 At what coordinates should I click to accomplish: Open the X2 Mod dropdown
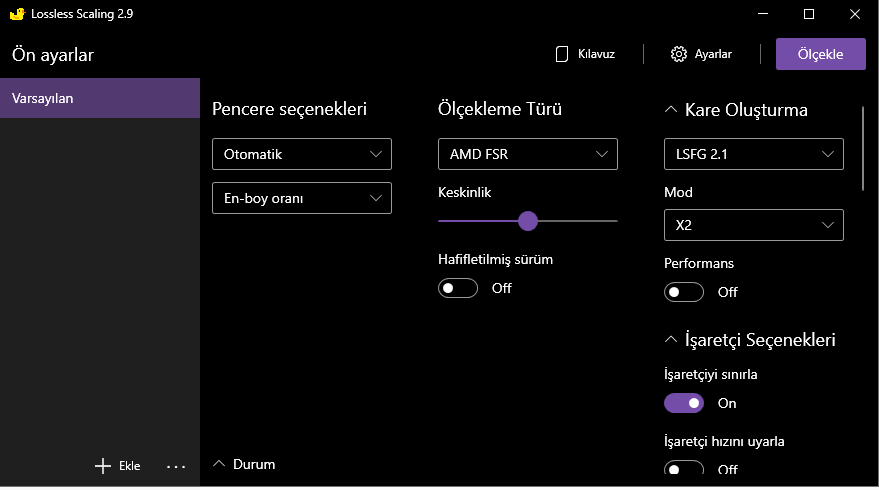click(x=753, y=225)
